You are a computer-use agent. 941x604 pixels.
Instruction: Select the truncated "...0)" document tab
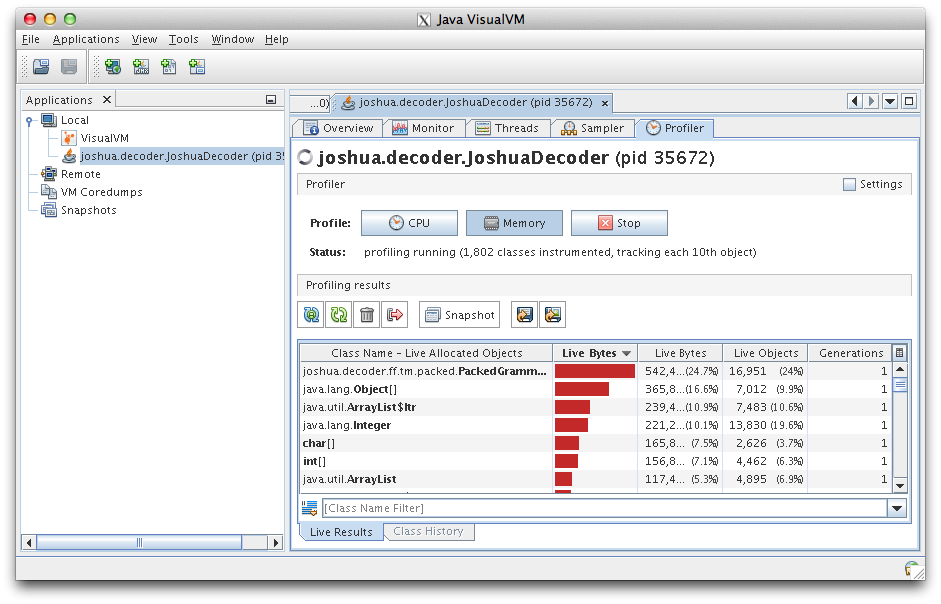pyautogui.click(x=311, y=103)
